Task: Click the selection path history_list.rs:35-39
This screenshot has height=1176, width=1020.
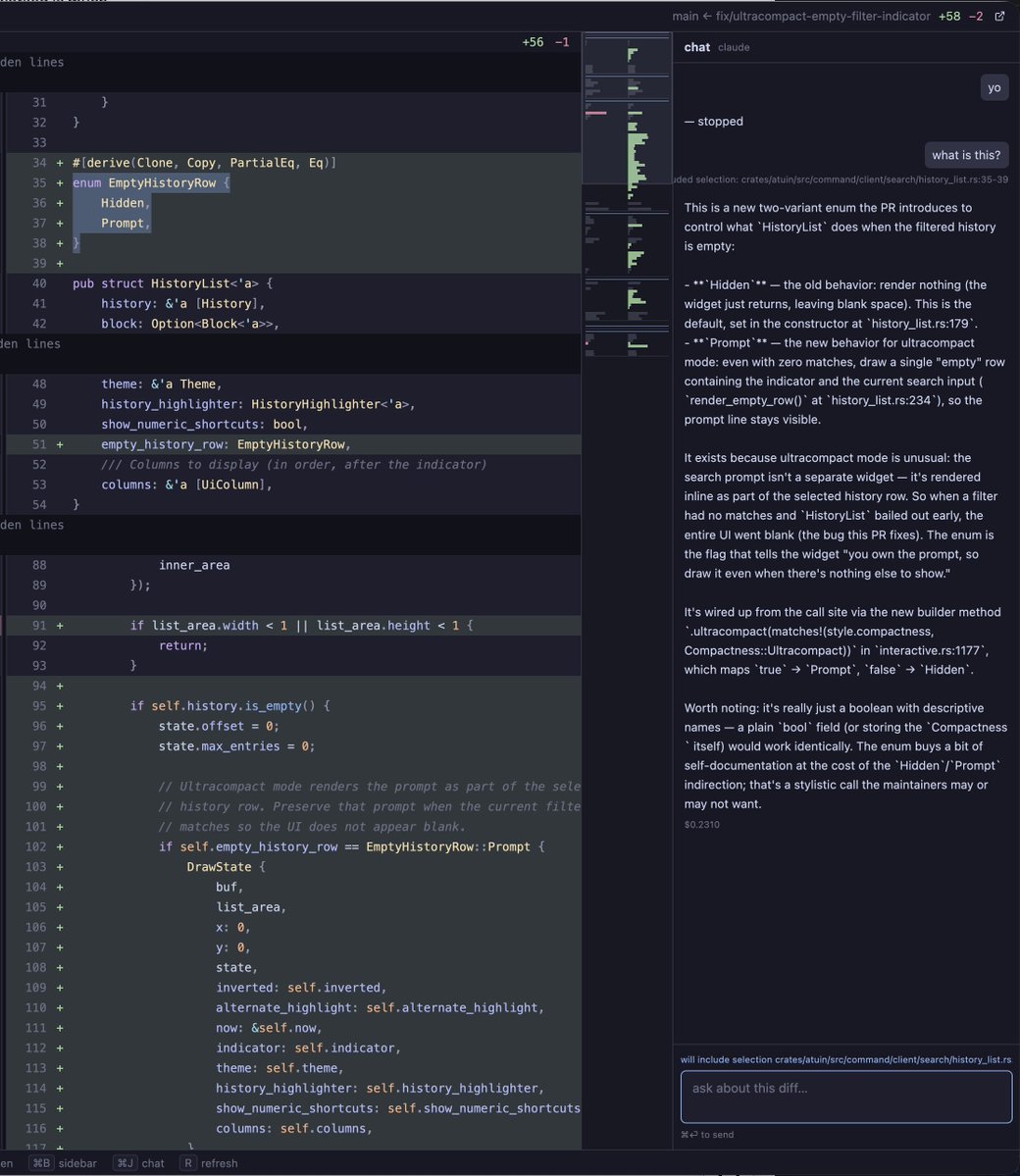Action: click(841, 179)
